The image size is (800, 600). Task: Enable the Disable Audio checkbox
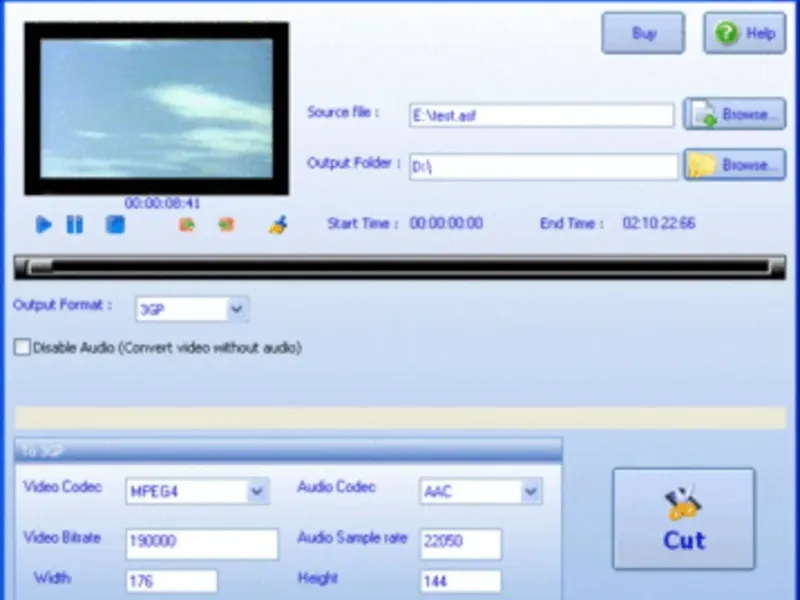pos(22,347)
